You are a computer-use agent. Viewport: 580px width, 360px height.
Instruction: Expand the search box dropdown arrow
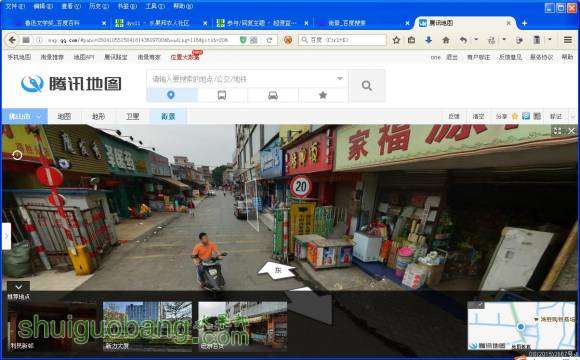tap(340, 78)
